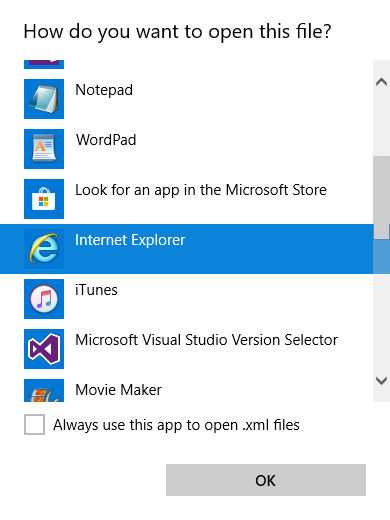
Task: Choose Movie Maker from the list
Action: pos(118,390)
